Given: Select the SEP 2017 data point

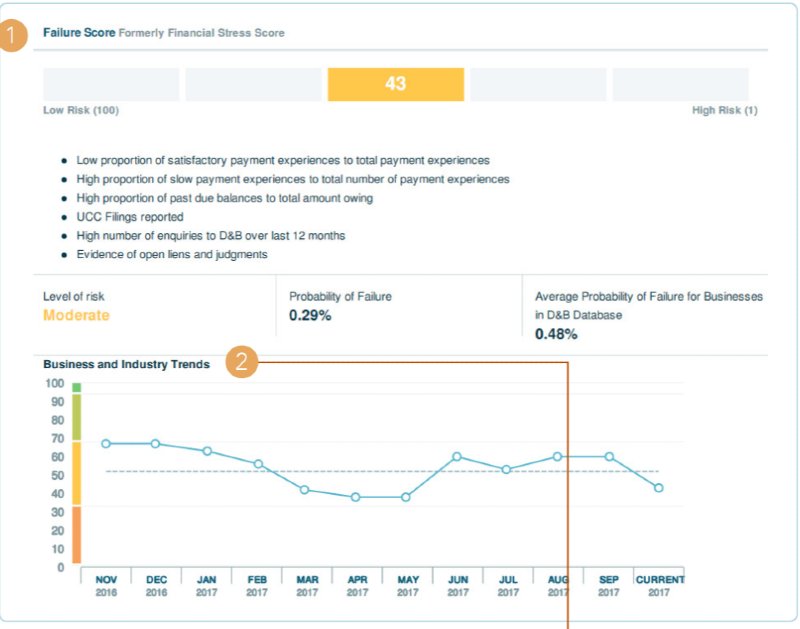Looking at the screenshot, I should pyautogui.click(x=609, y=455).
